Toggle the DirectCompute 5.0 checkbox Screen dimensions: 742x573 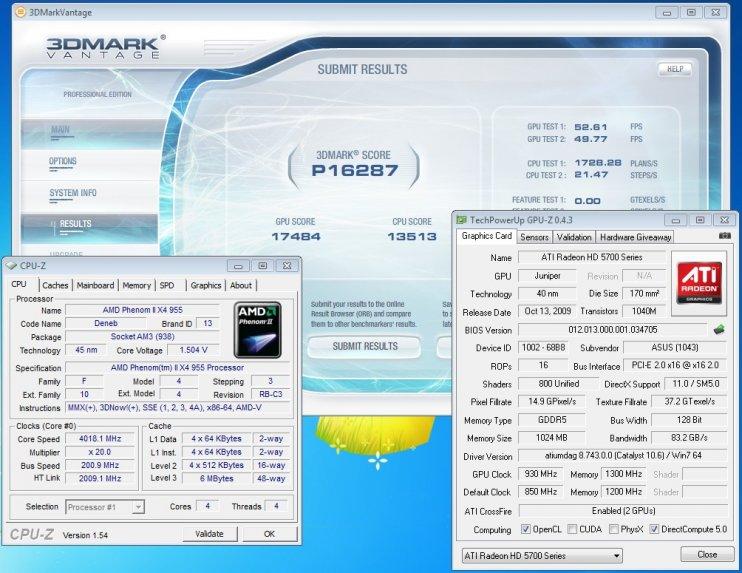(x=654, y=529)
